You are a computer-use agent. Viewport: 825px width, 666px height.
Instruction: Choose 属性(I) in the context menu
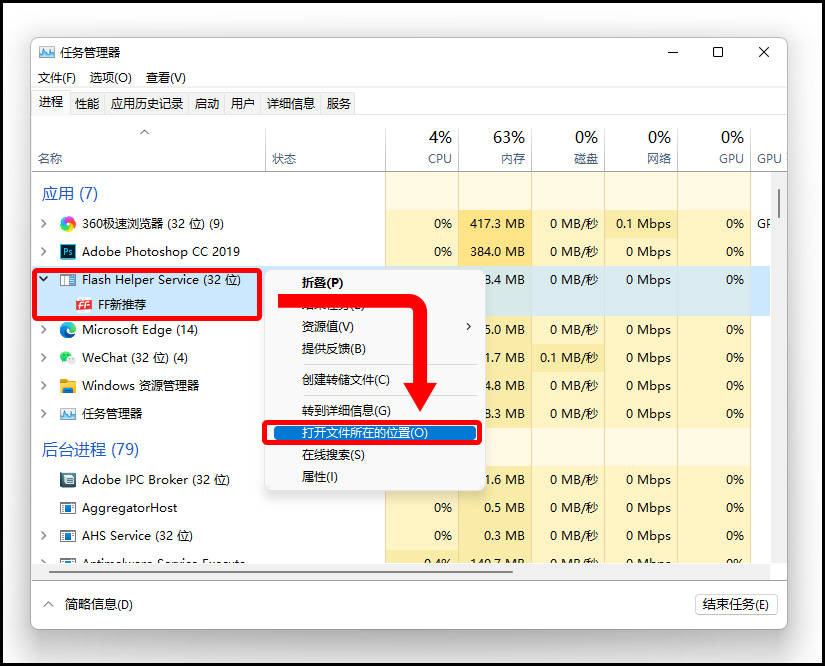[x=375, y=477]
